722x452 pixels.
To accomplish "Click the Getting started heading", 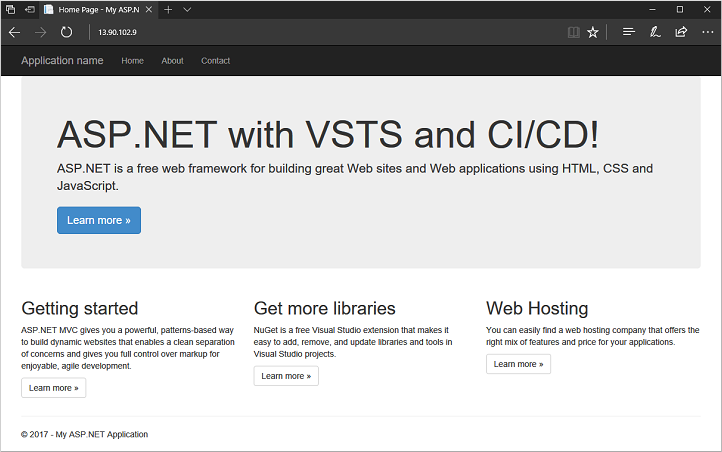I will (x=80, y=308).
